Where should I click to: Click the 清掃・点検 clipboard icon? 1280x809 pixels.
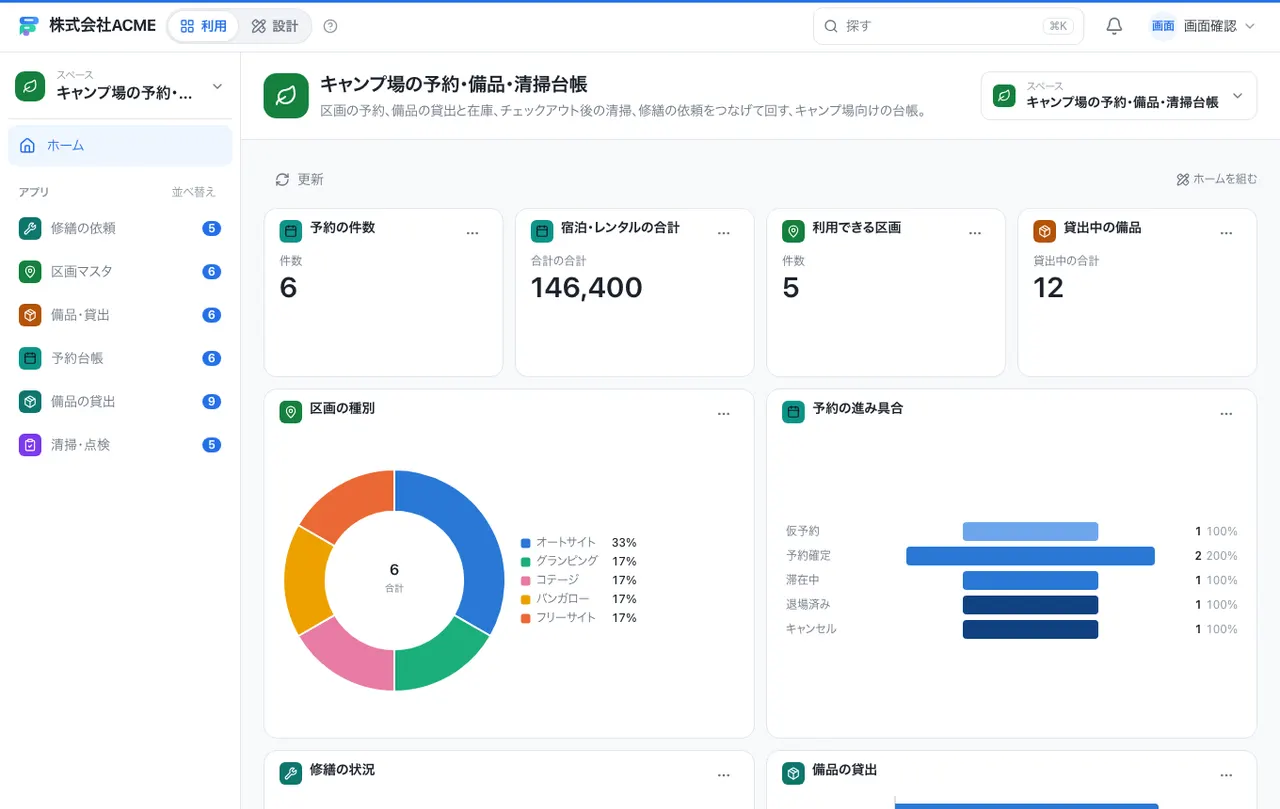(30, 445)
